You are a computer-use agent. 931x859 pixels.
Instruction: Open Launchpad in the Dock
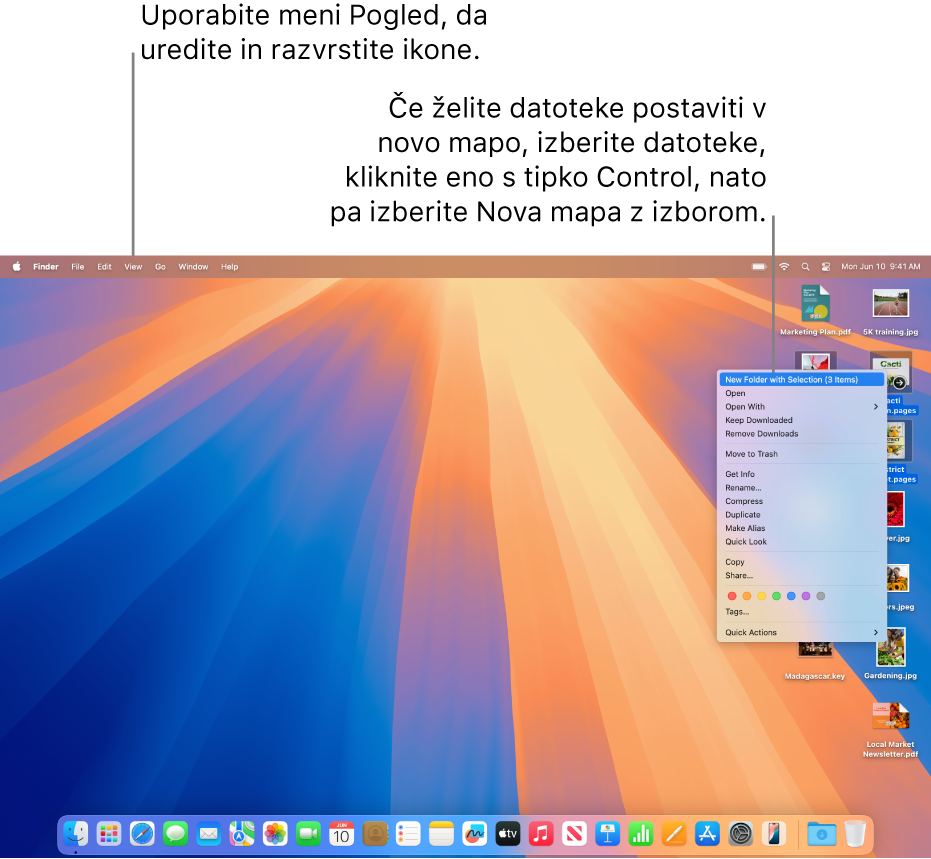tap(109, 834)
